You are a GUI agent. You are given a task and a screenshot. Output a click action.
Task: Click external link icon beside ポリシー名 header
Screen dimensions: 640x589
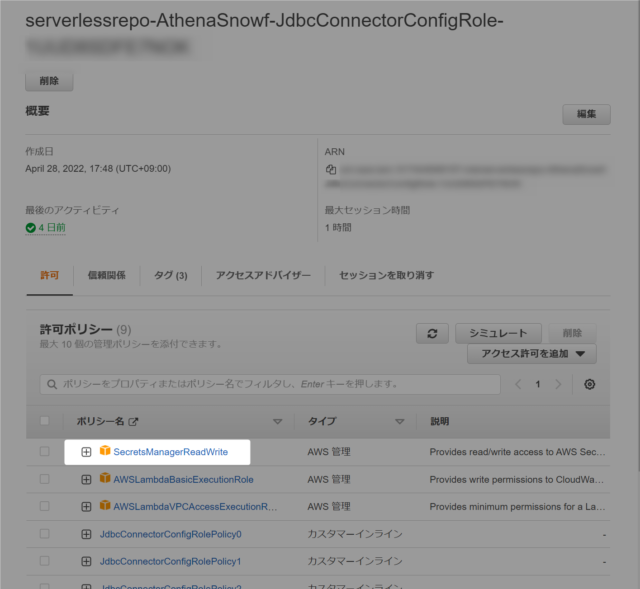pos(133,422)
